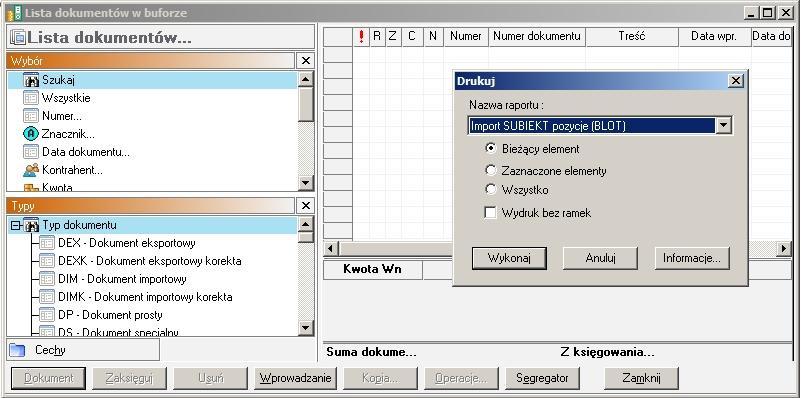This screenshot has width=801, height=398.
Task: Click the Kontrahent people icon
Action: (x=31, y=170)
